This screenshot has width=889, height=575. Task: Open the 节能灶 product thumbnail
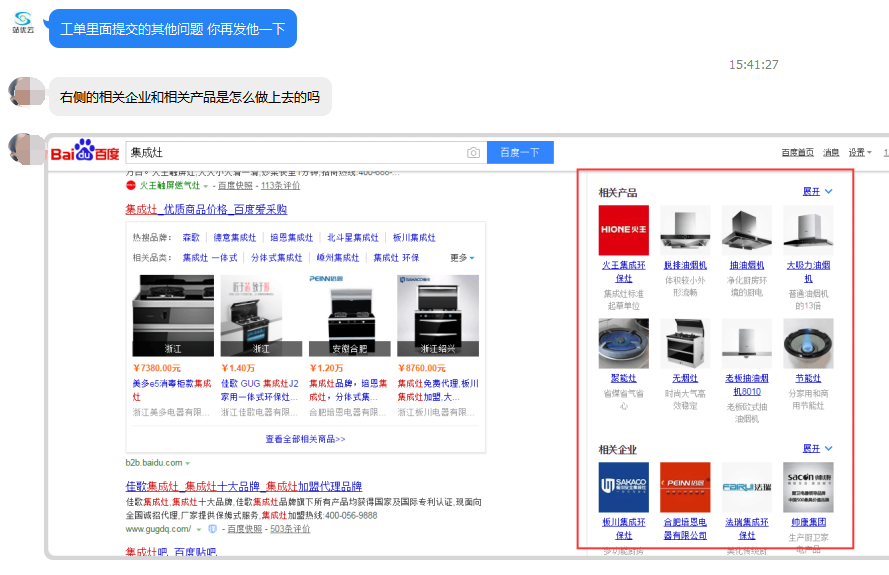(808, 344)
